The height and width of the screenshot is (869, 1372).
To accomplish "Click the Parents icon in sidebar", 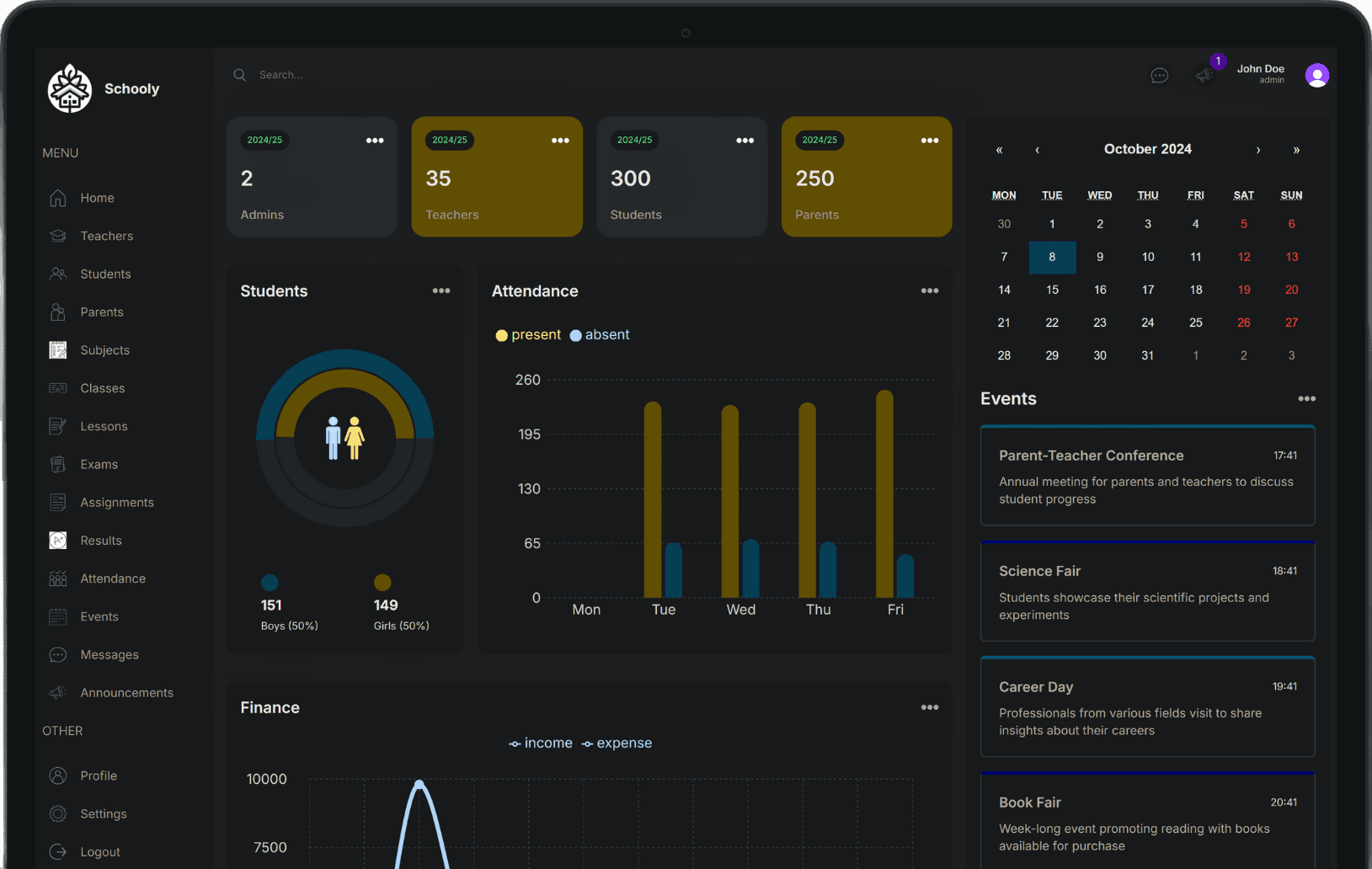I will 58,312.
